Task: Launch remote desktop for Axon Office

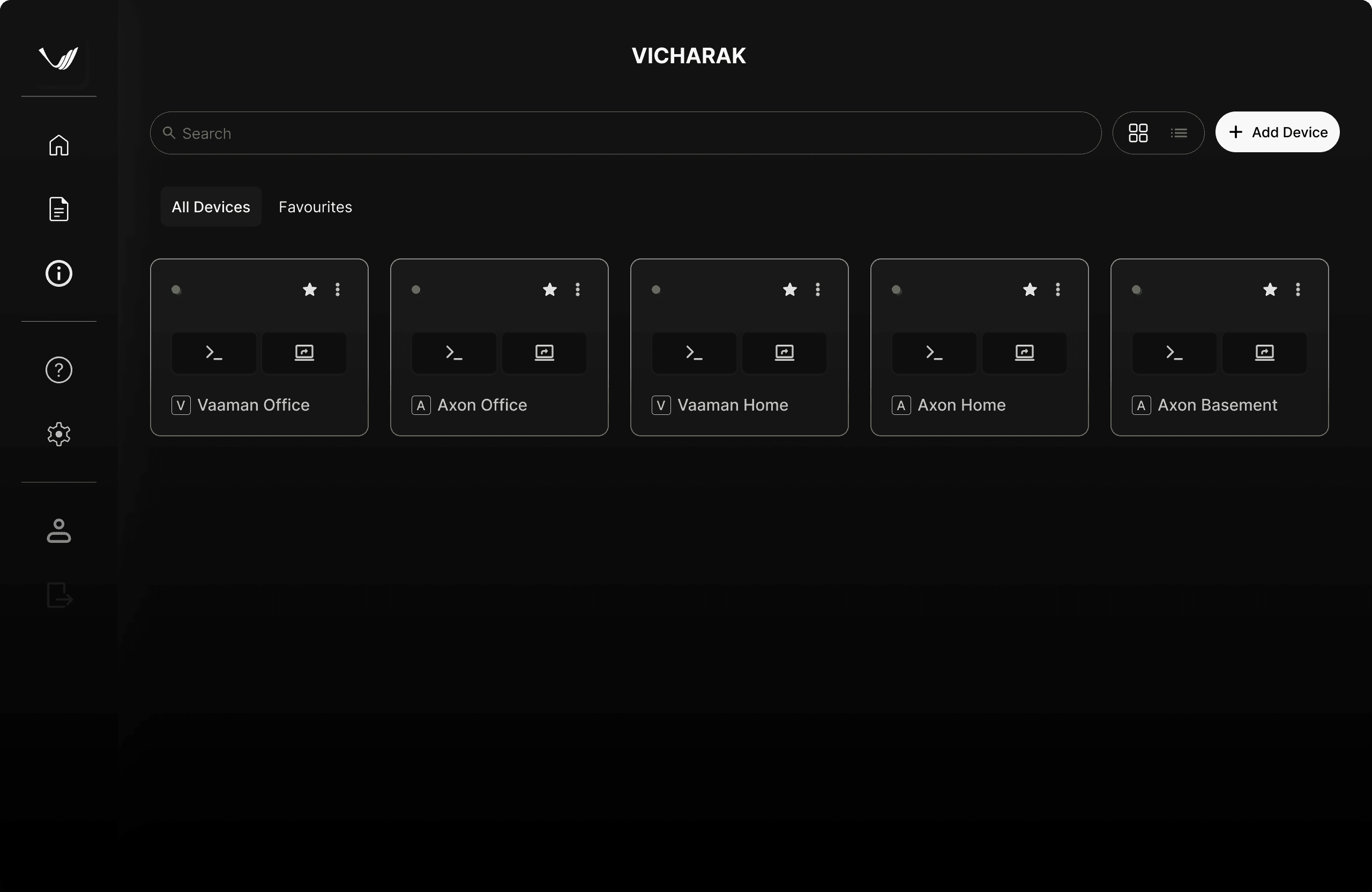Action: pos(544,353)
